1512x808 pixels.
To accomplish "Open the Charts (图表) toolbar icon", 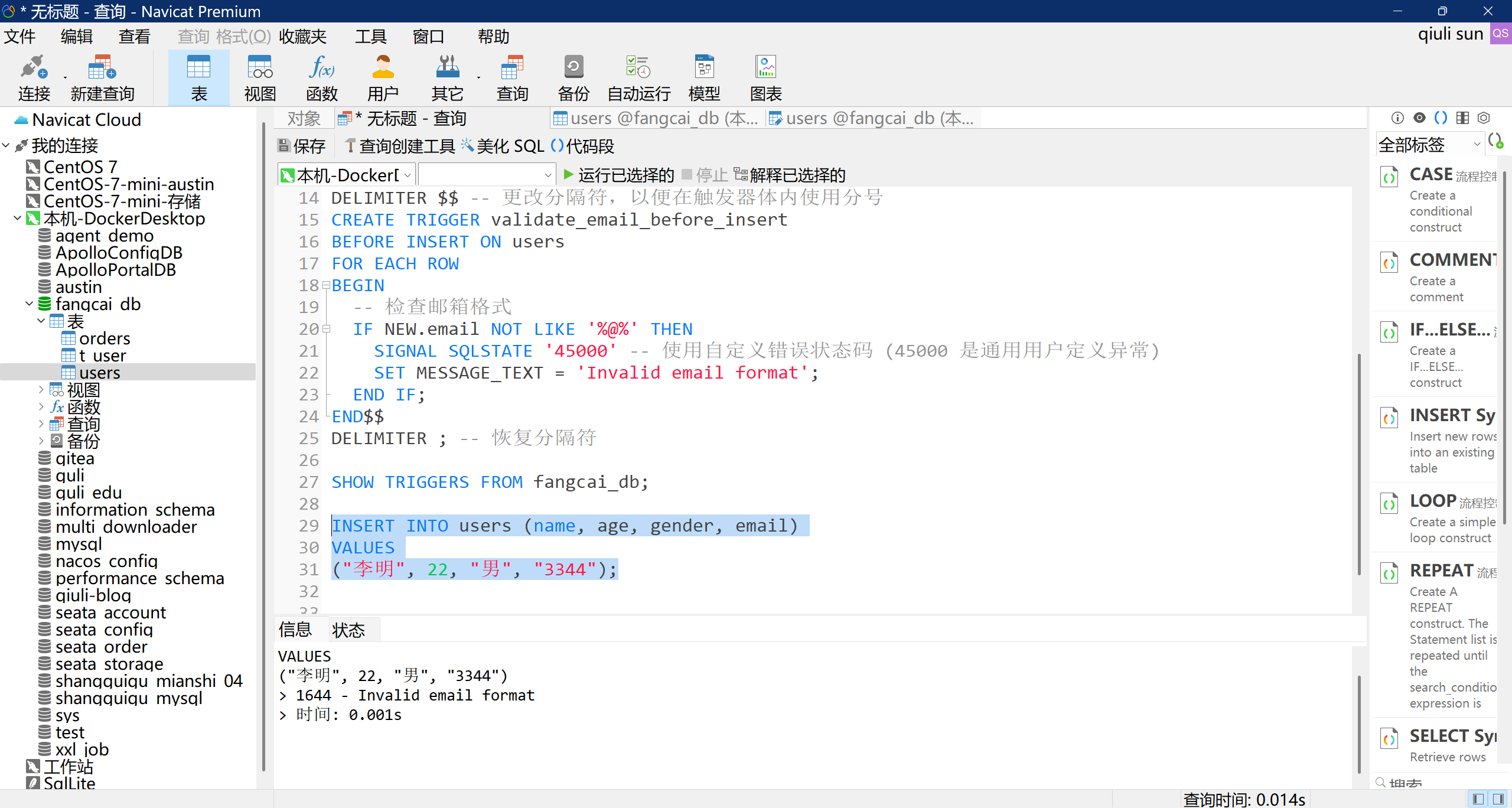I will click(x=765, y=78).
